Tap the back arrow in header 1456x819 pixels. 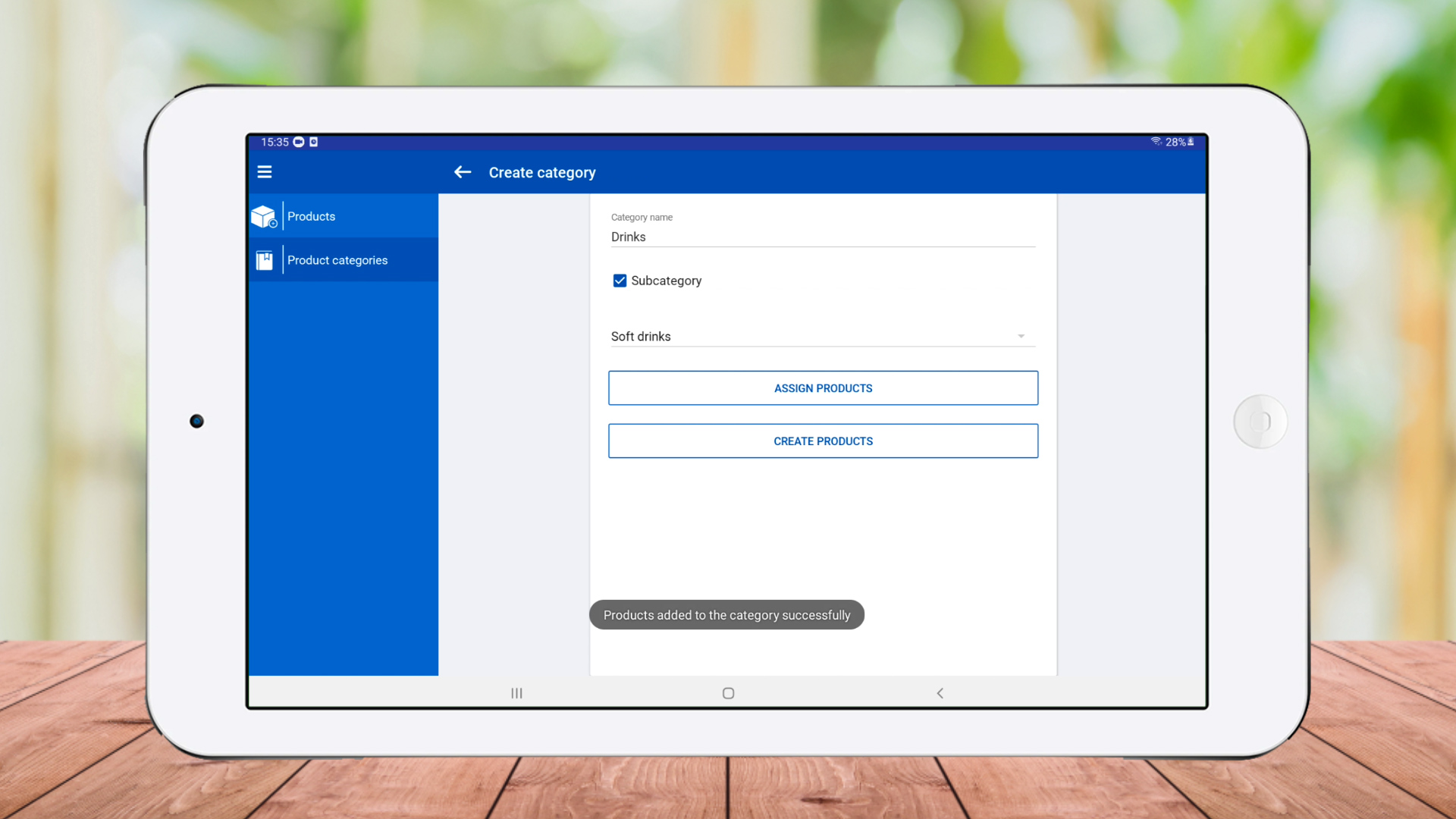pos(463,172)
